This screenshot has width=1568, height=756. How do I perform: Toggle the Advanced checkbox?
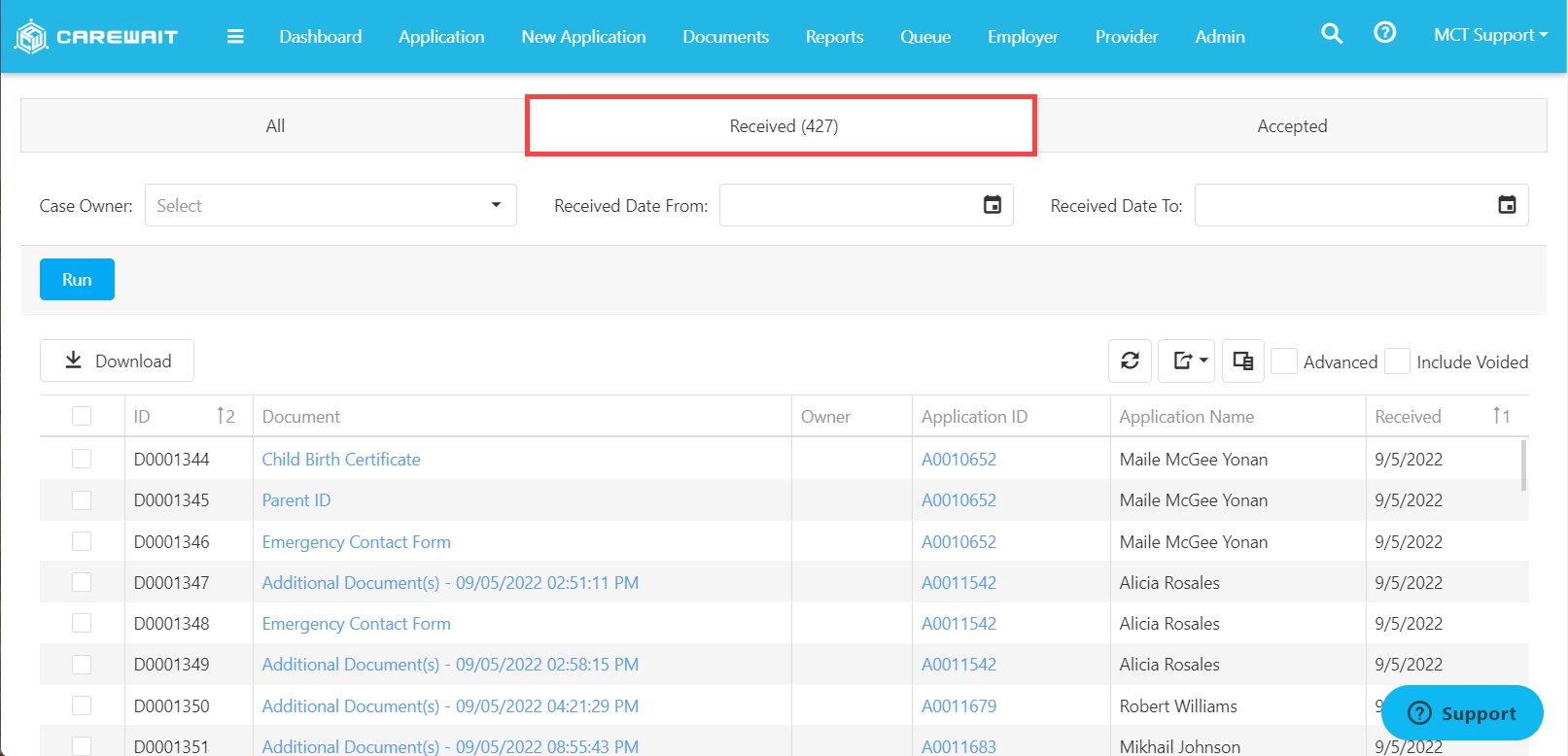click(x=1284, y=361)
